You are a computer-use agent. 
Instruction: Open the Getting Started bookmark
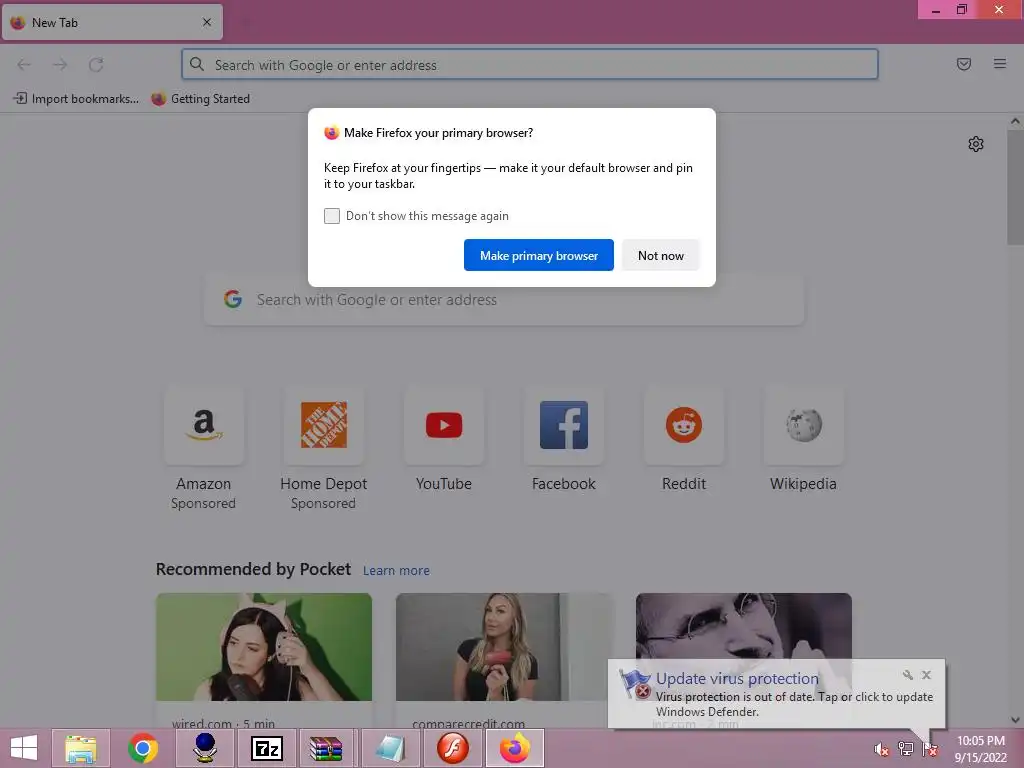click(x=200, y=99)
